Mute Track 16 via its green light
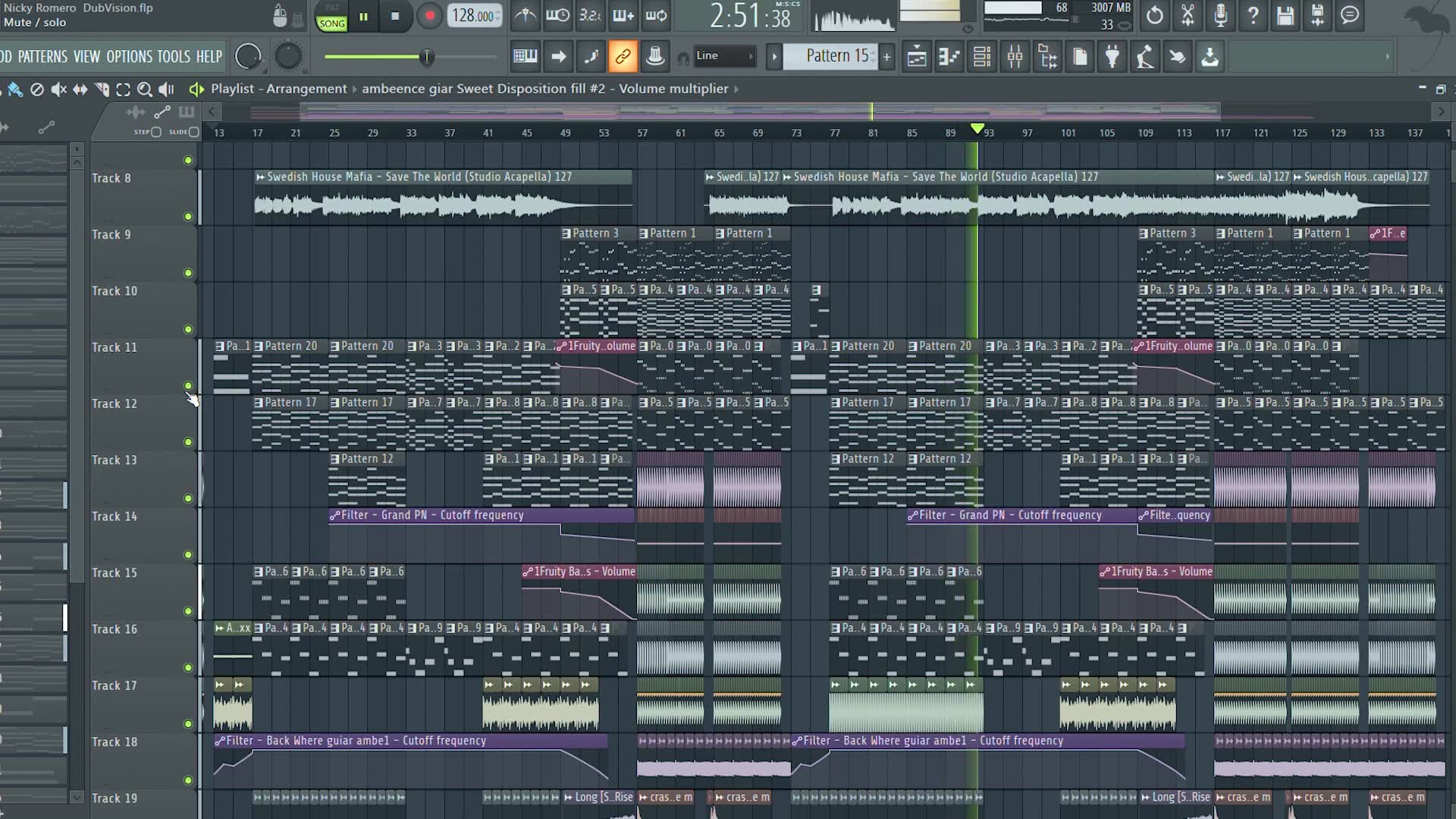 coord(188,668)
